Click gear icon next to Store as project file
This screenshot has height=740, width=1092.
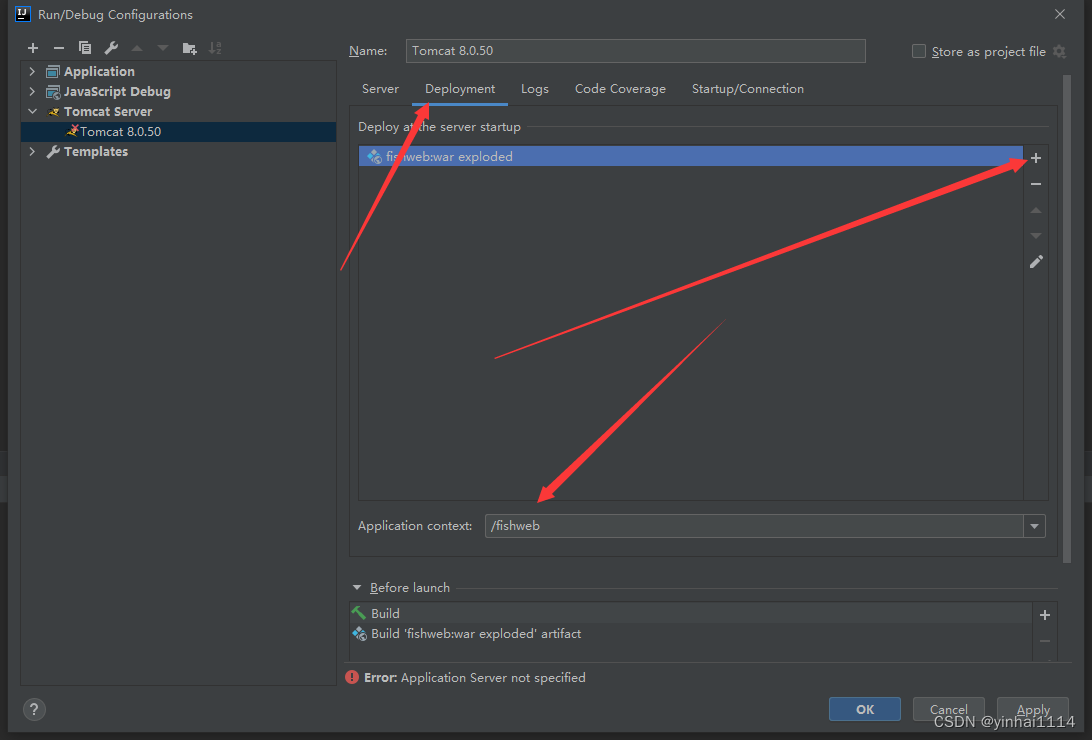click(1059, 52)
